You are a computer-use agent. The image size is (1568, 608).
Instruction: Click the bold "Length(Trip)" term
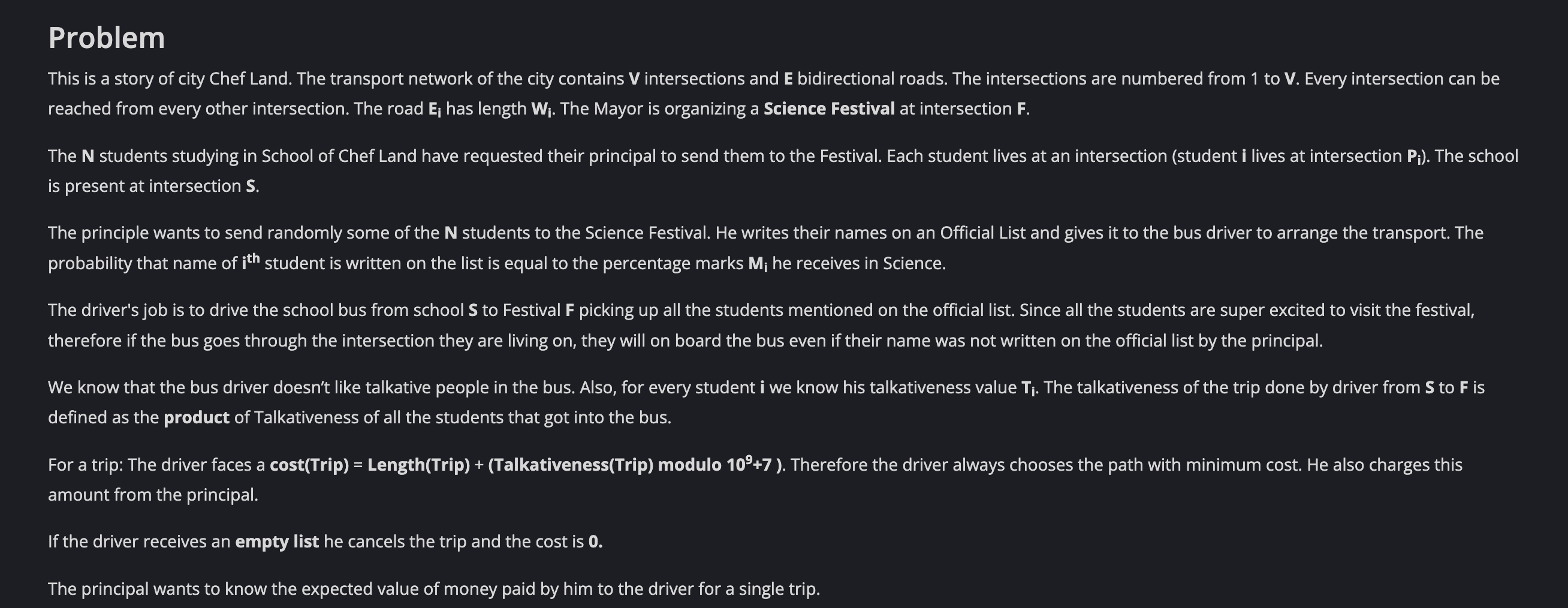[418, 465]
